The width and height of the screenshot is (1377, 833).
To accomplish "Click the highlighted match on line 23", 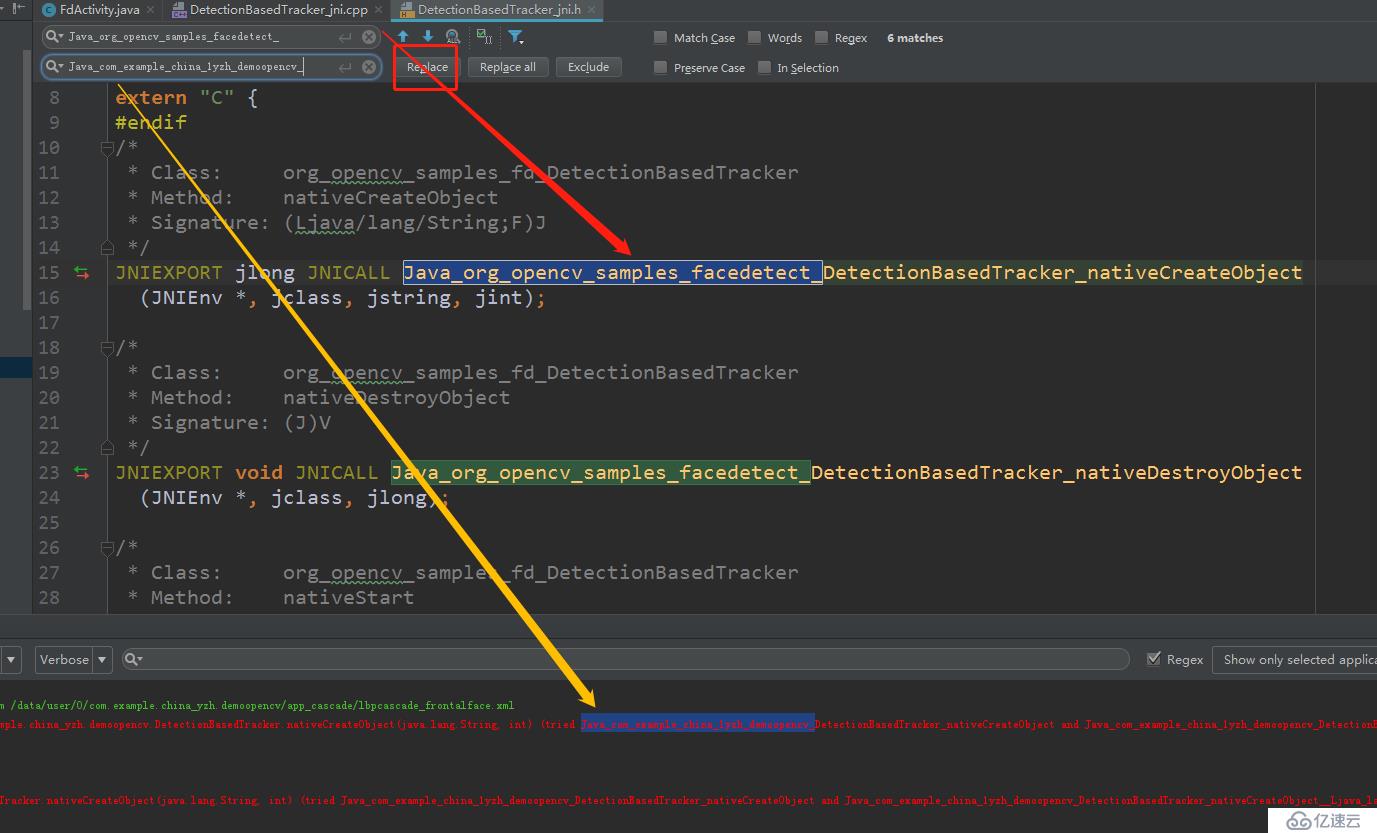I will [601, 472].
